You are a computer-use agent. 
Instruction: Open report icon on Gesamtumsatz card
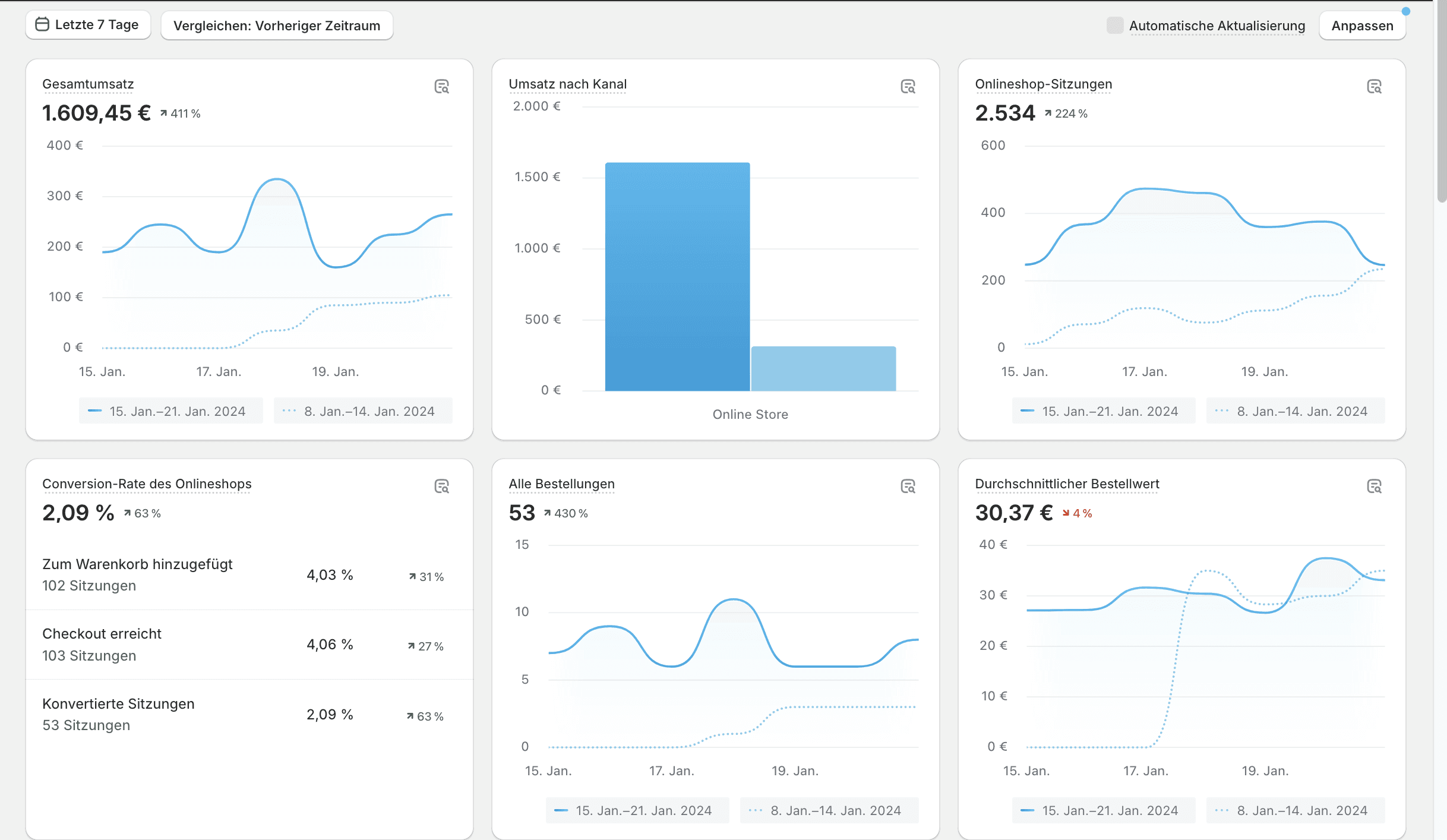441,87
